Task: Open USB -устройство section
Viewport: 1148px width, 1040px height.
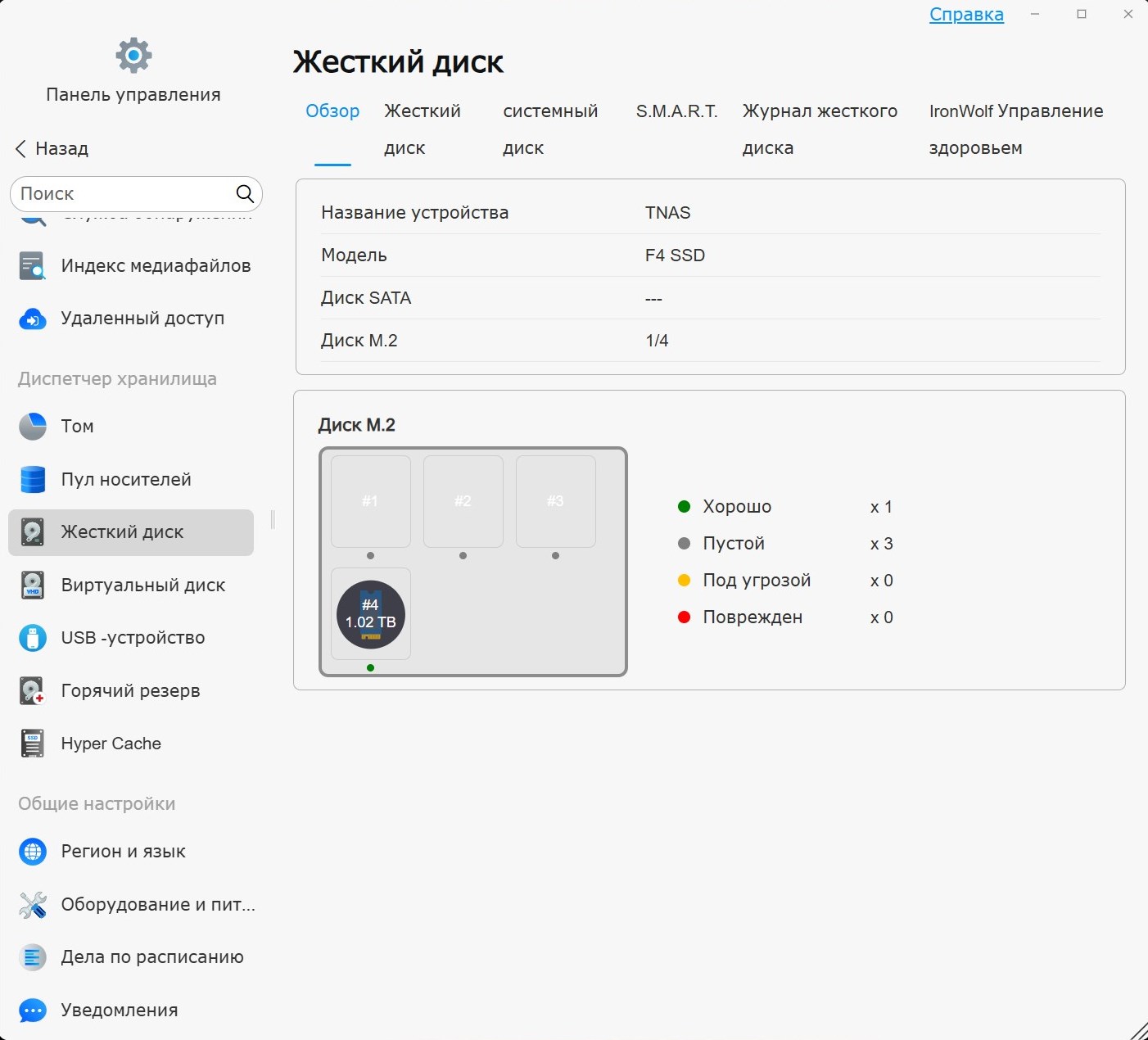Action: tap(131, 638)
